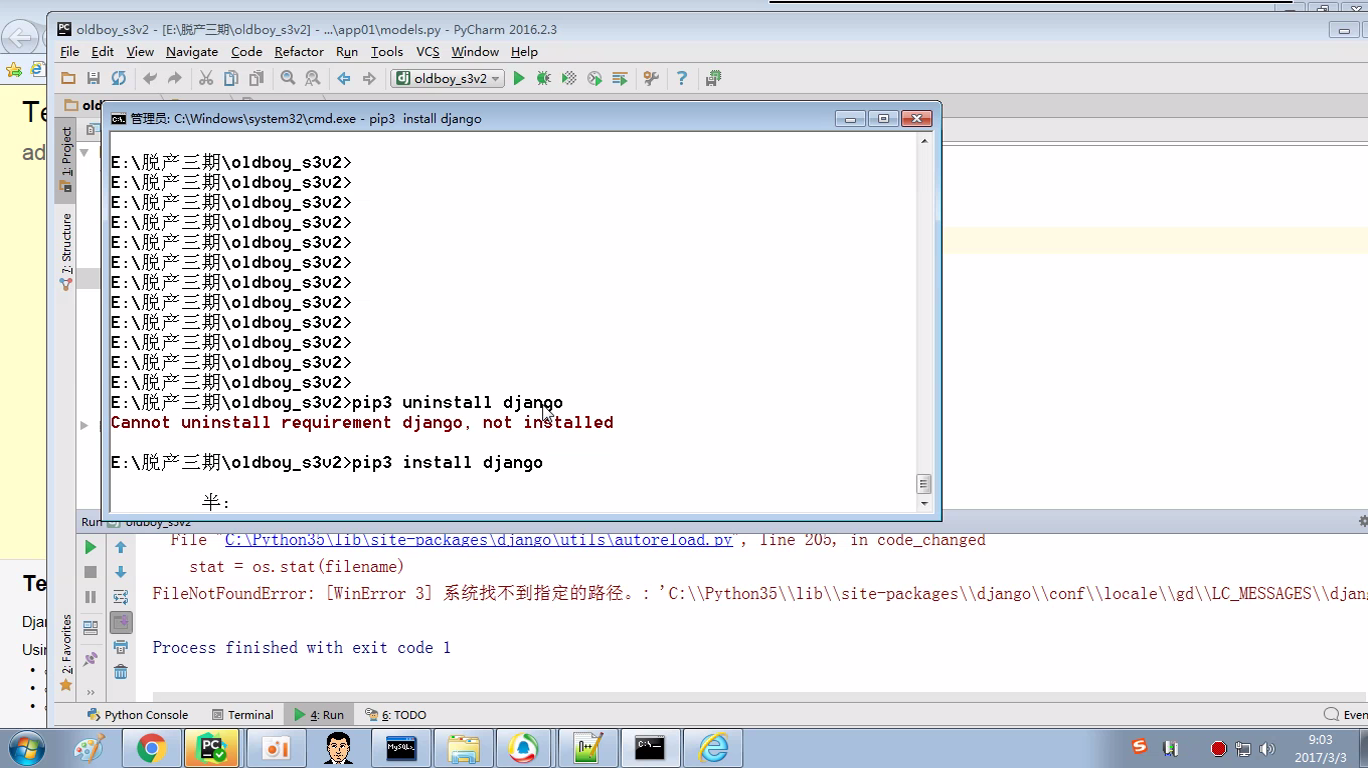The height and width of the screenshot is (768, 1368).
Task: Click the Save All toolbar icon
Action: 93,78
